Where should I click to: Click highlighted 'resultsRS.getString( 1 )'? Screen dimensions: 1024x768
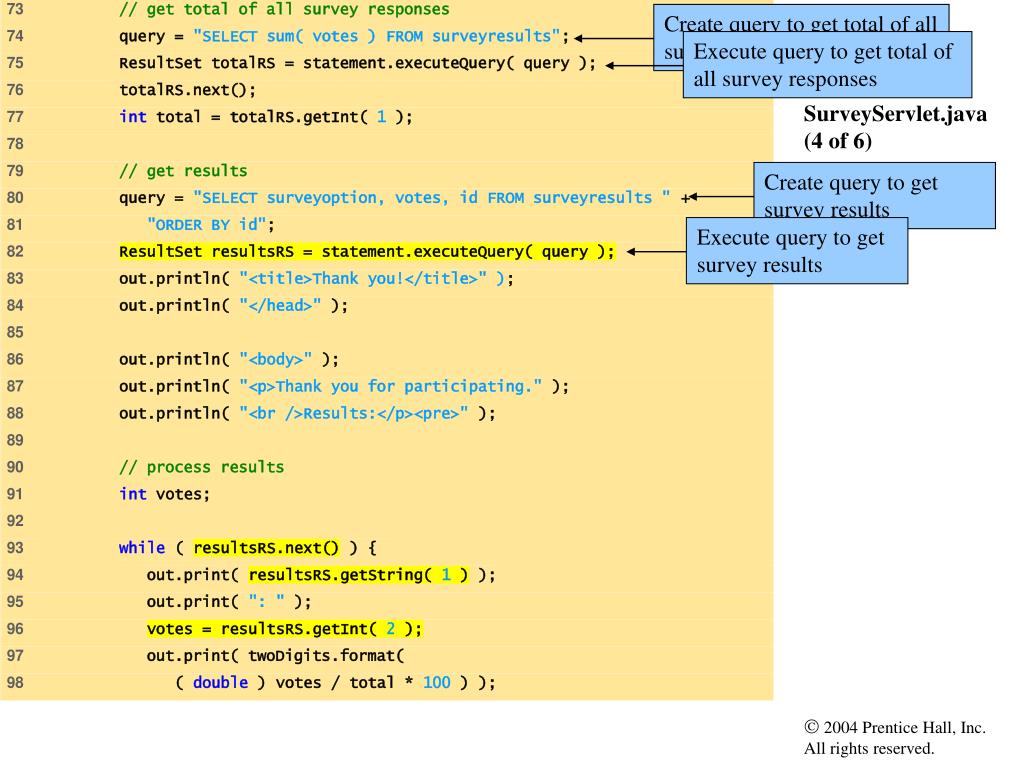[x=359, y=575]
